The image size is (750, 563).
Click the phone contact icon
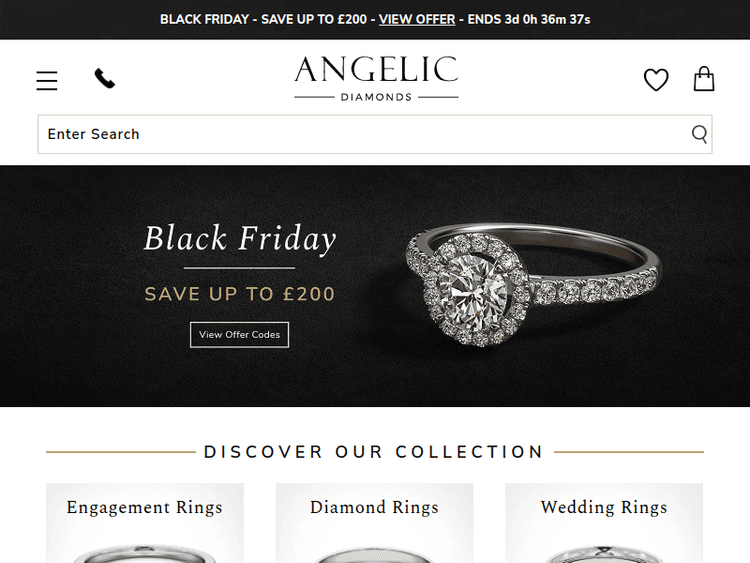[105, 78]
